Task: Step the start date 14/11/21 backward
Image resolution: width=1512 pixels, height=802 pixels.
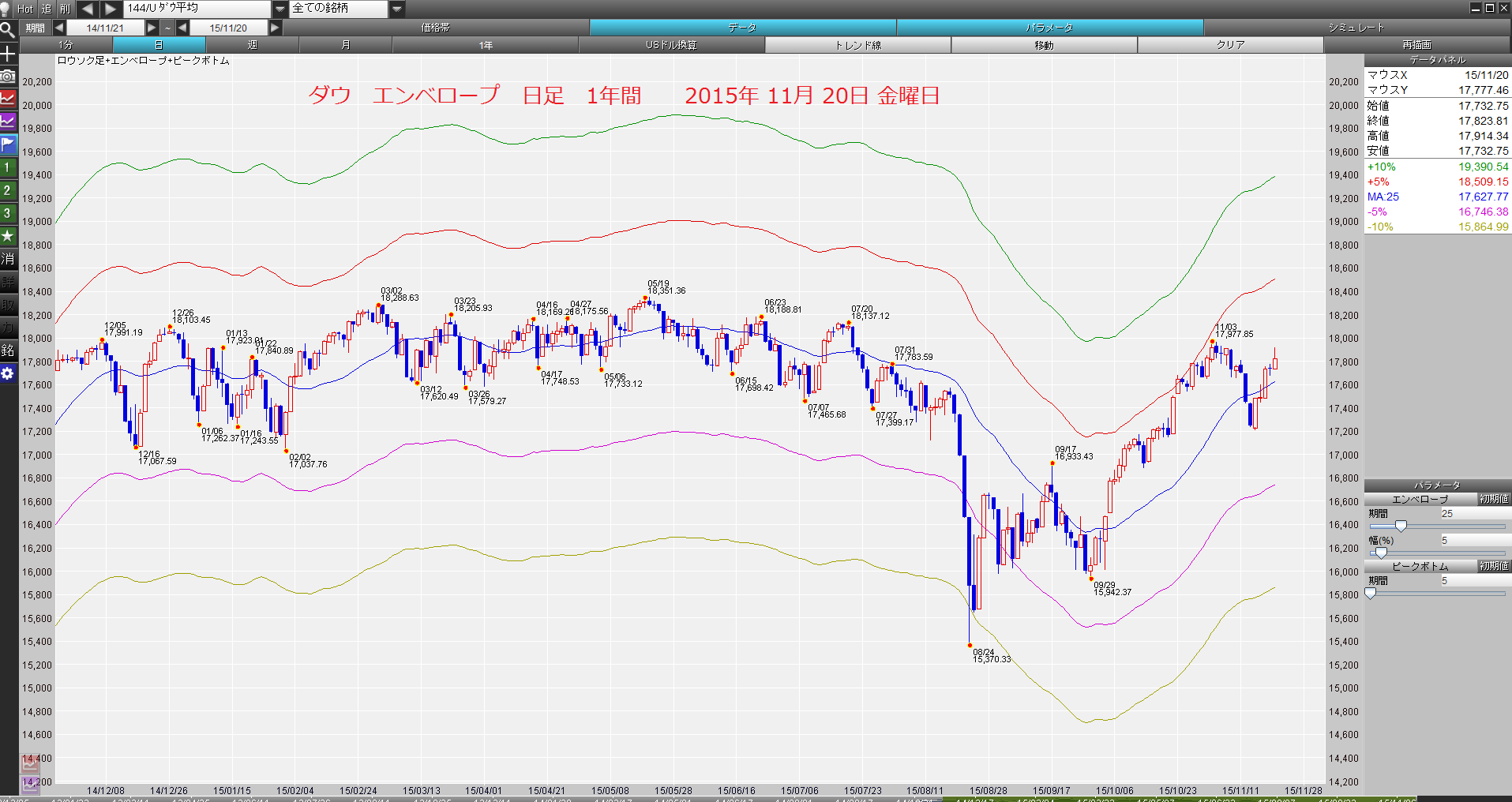Action: click(59, 28)
